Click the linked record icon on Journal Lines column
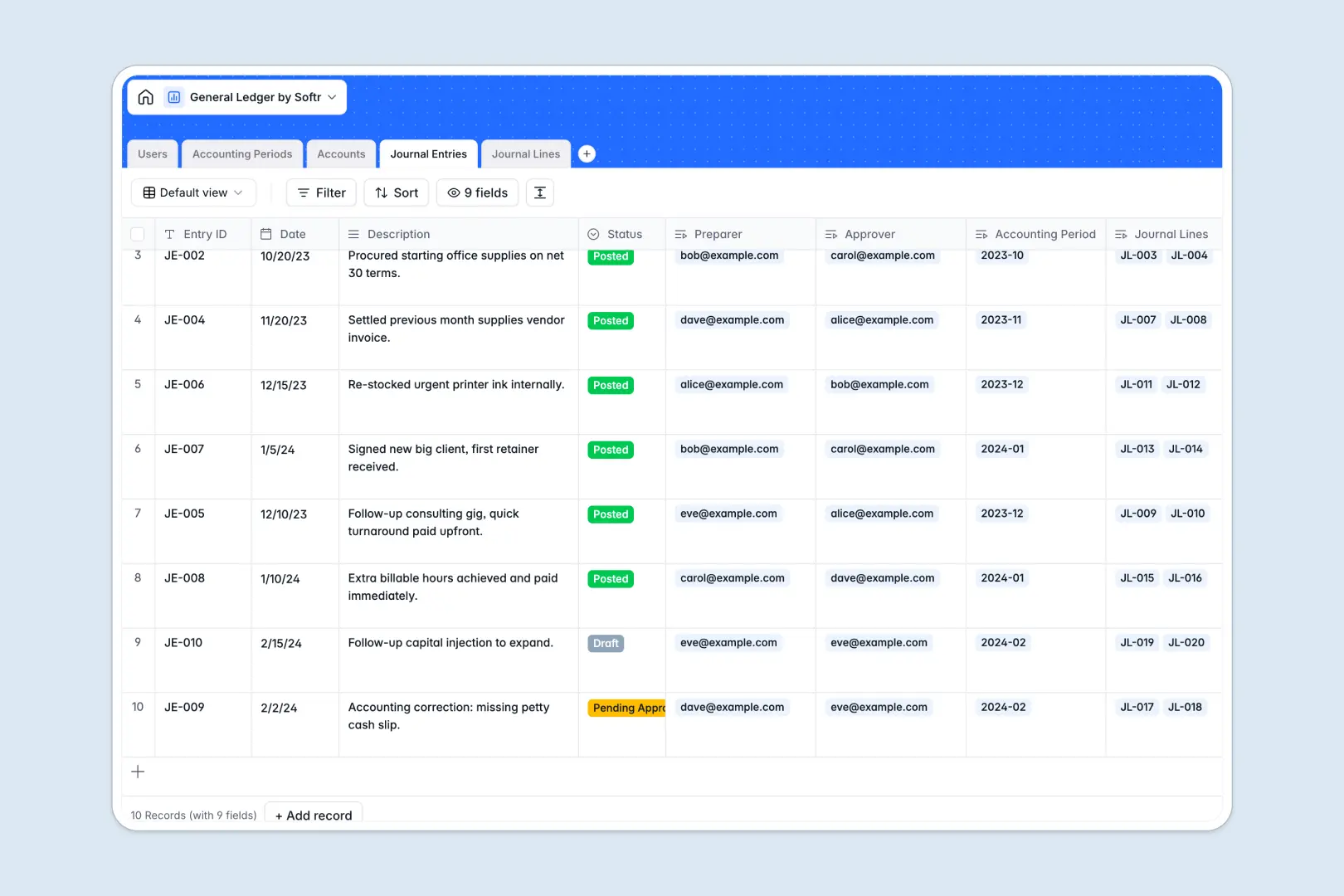Screen dimensions: 1344x896 [1120, 234]
